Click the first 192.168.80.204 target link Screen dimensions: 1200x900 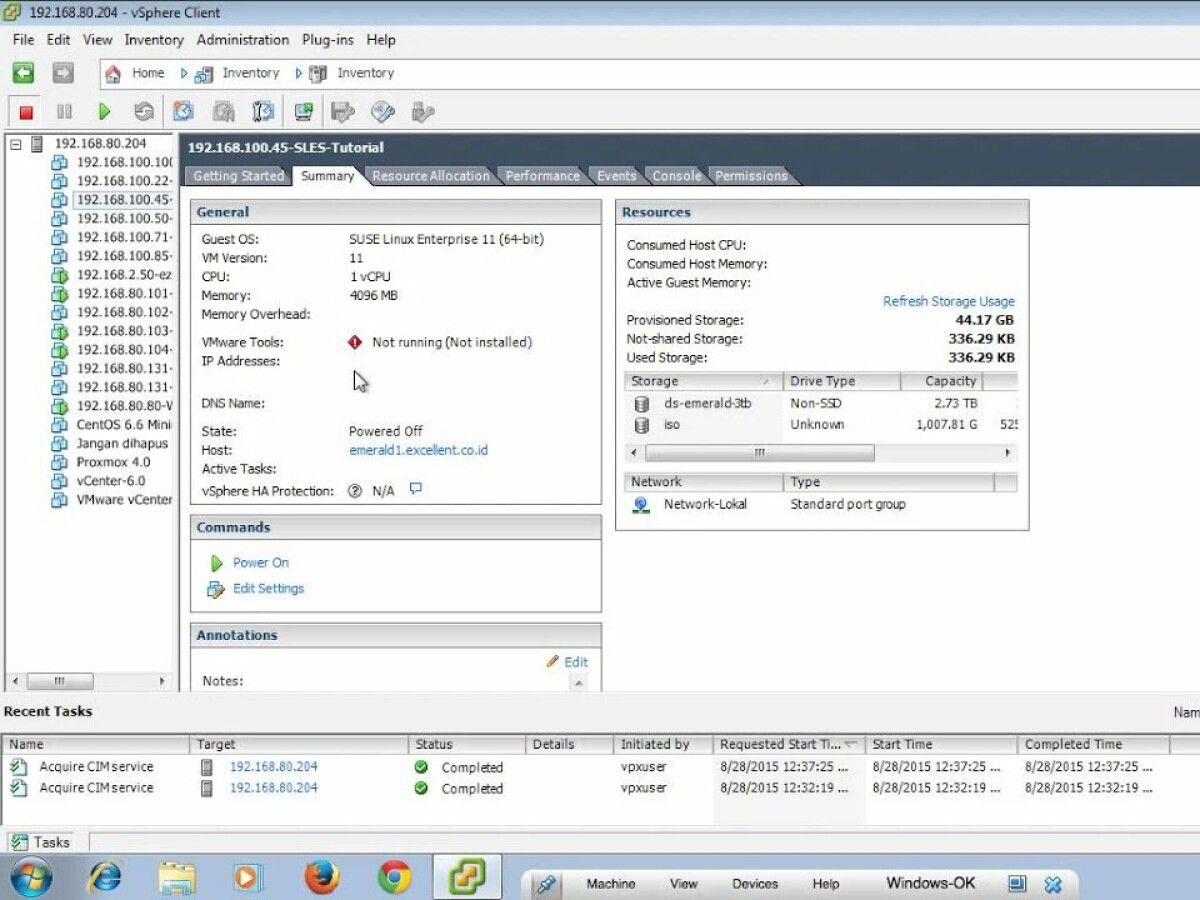pyautogui.click(x=274, y=767)
